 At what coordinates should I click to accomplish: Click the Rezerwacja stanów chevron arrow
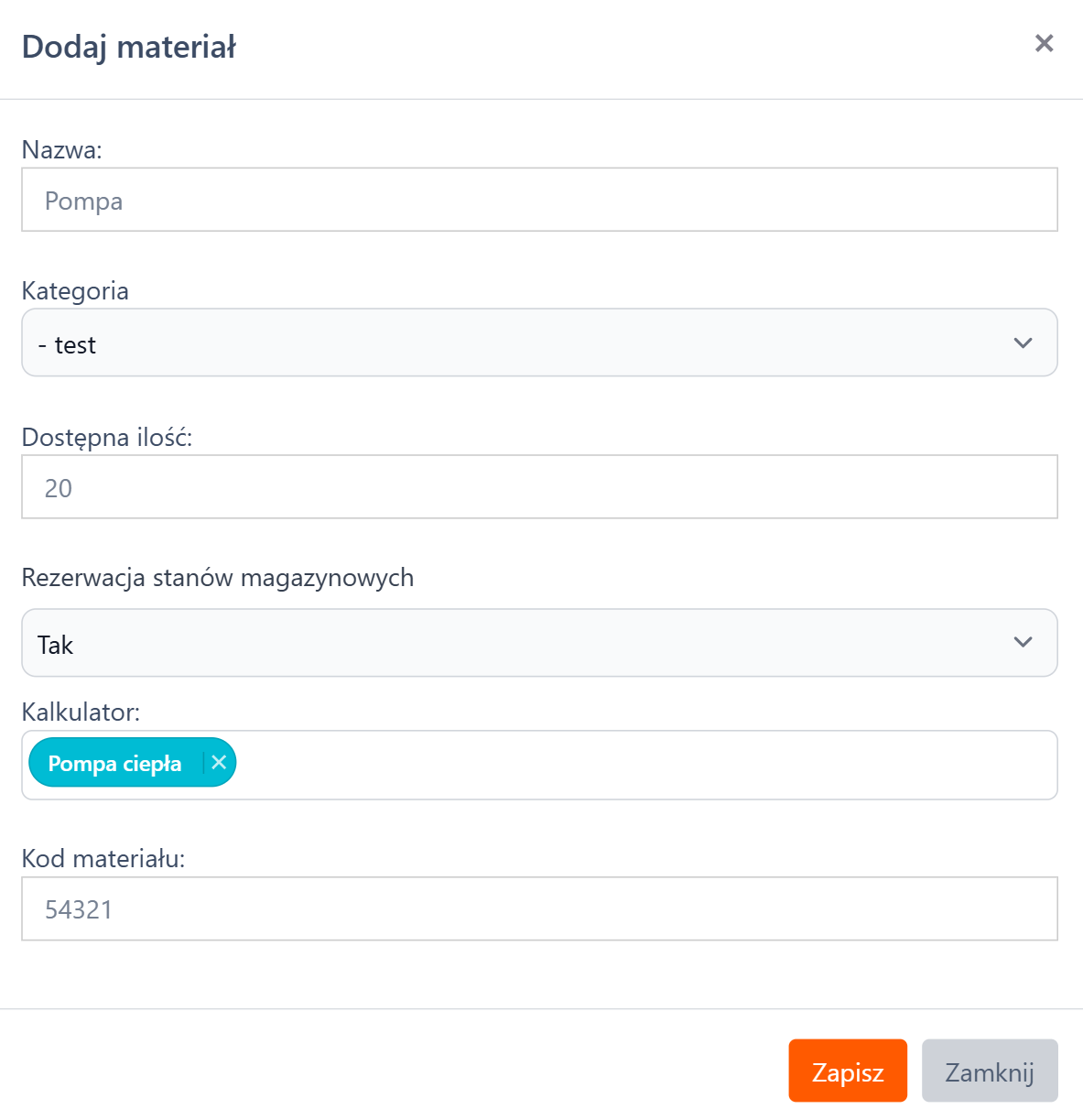pyautogui.click(x=1023, y=643)
